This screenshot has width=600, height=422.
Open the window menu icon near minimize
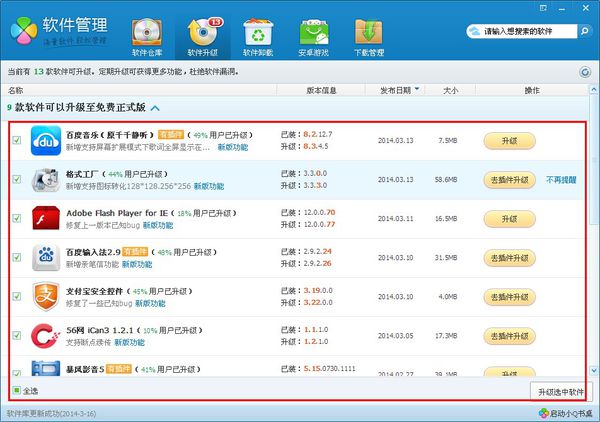543,8
